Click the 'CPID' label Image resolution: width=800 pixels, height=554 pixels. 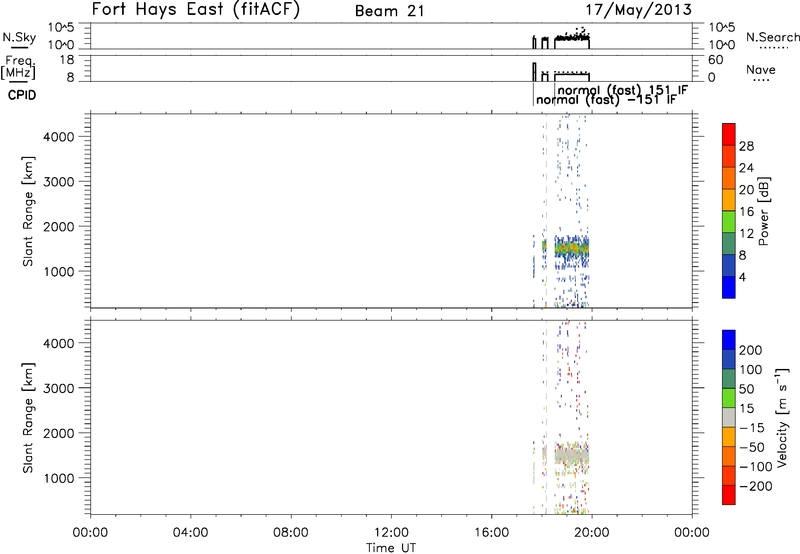(x=22, y=95)
